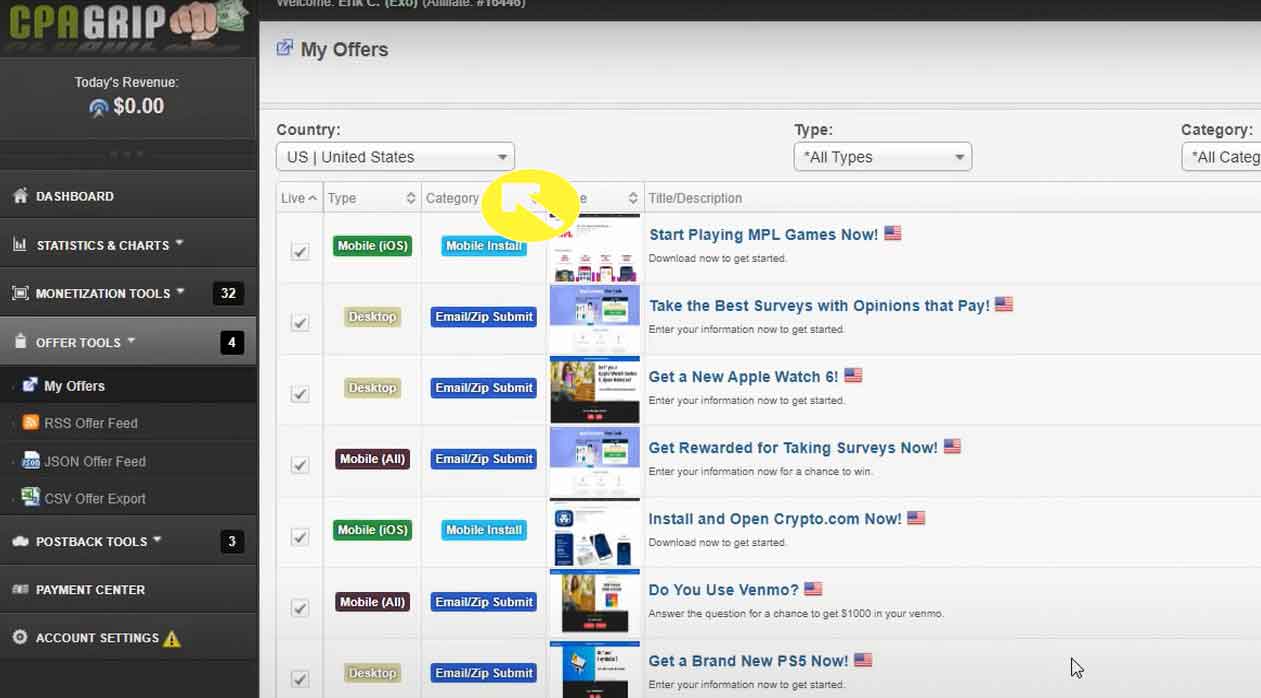The height and width of the screenshot is (698, 1261).
Task: Toggle Live checkbox for Venmo offer
Action: click(x=300, y=607)
